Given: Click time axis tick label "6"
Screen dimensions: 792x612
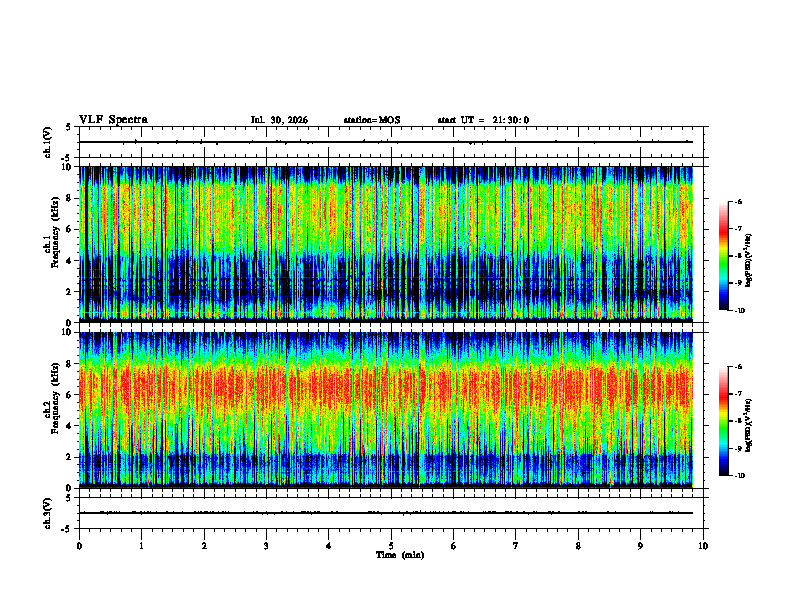Looking at the screenshot, I should 454,546.
